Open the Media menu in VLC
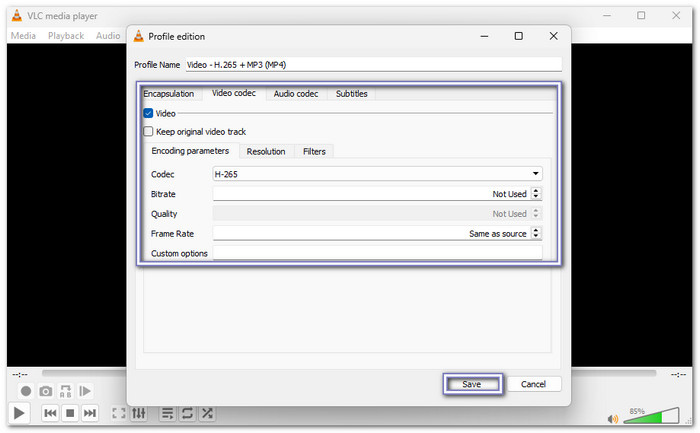The height and width of the screenshot is (433, 700). point(23,36)
